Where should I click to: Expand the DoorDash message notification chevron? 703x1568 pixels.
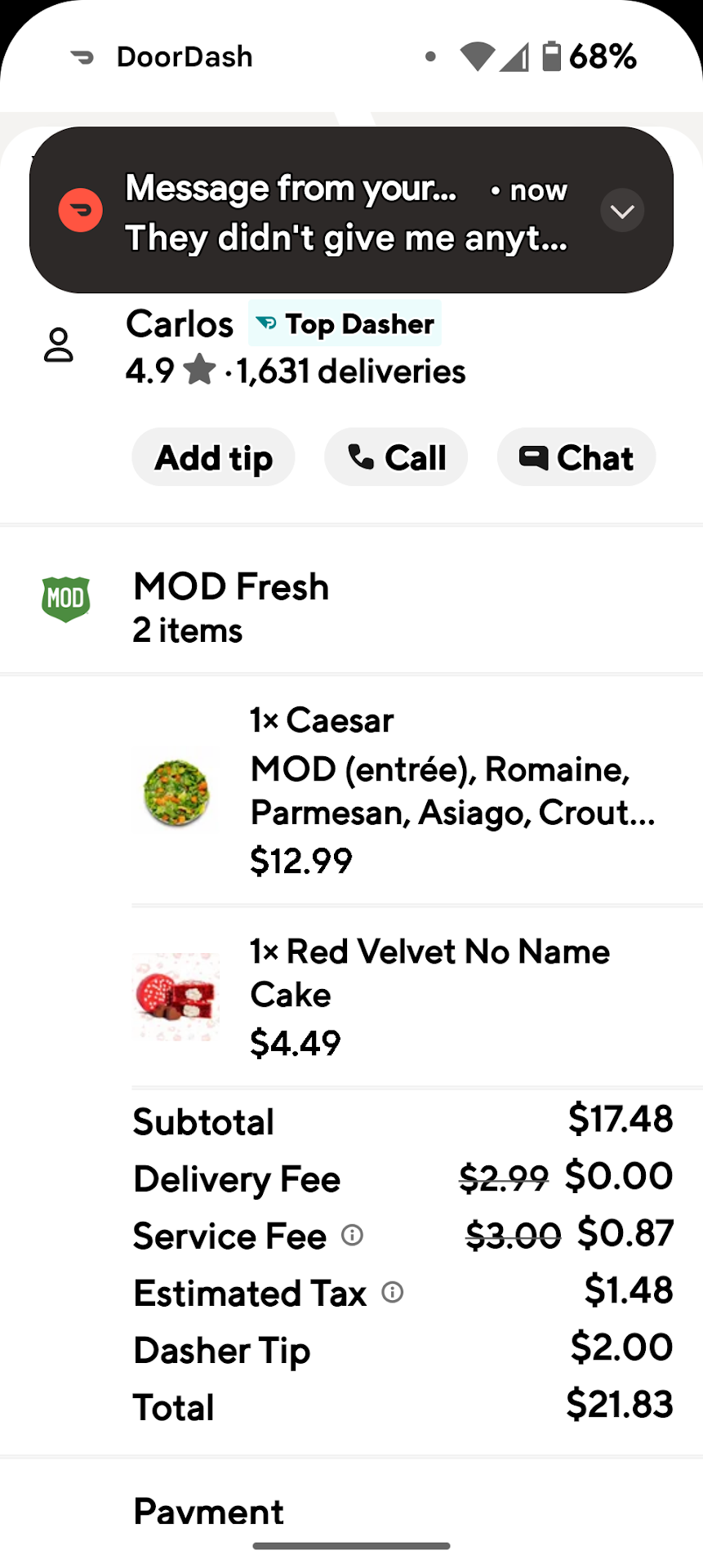pos(622,212)
